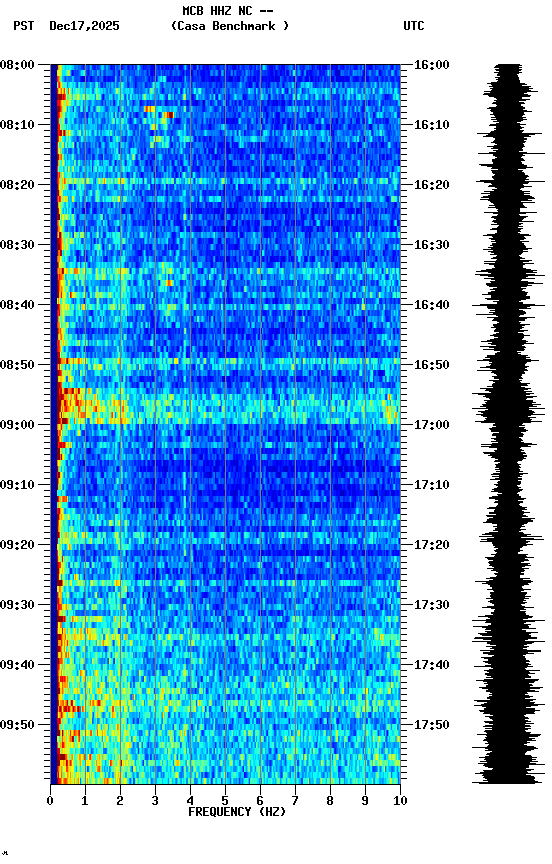Click the 'Casa Benchmark' station name
Viewport: 552px width, 864px height.
230,26
